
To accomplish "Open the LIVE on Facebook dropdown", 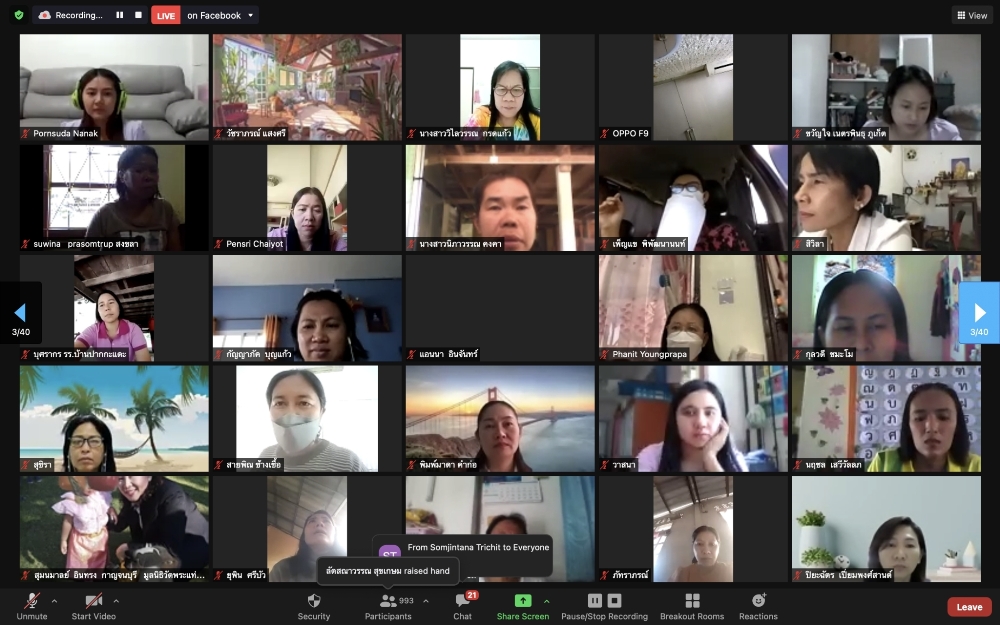I will pos(249,15).
